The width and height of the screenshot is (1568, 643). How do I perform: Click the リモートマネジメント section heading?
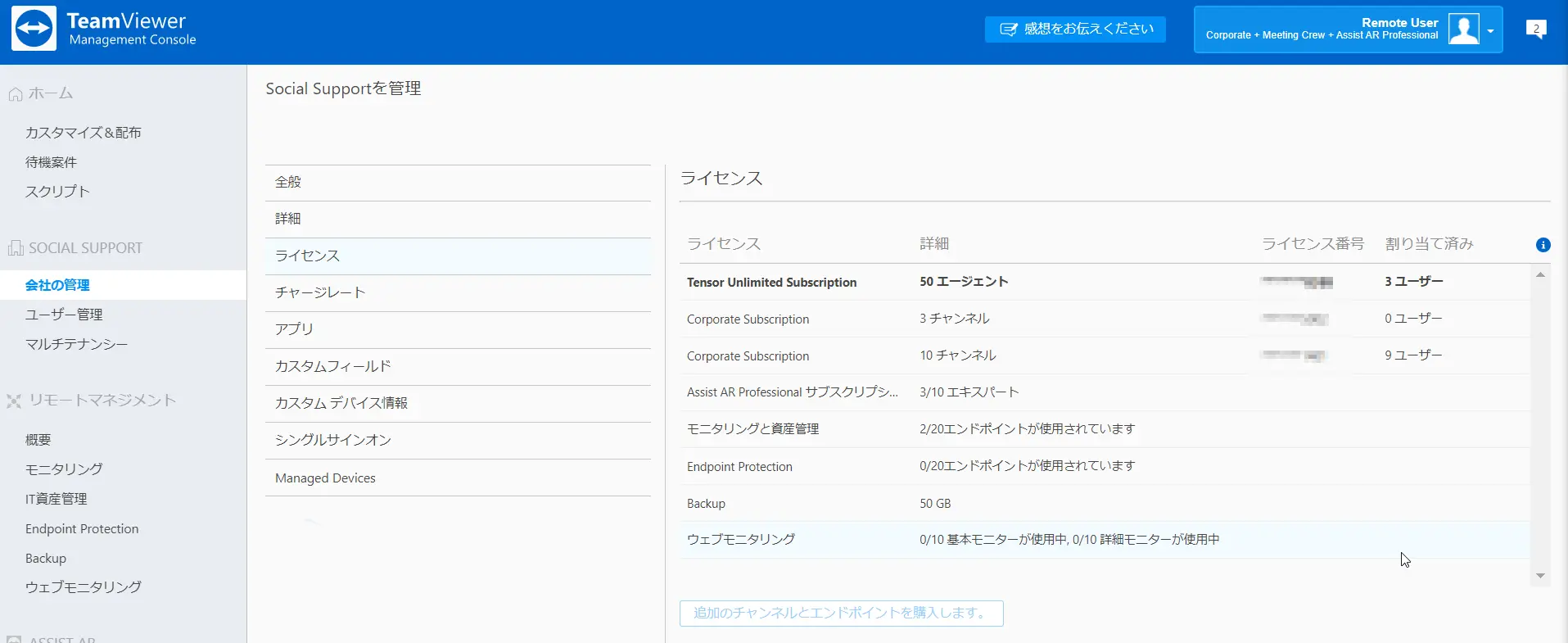102,401
